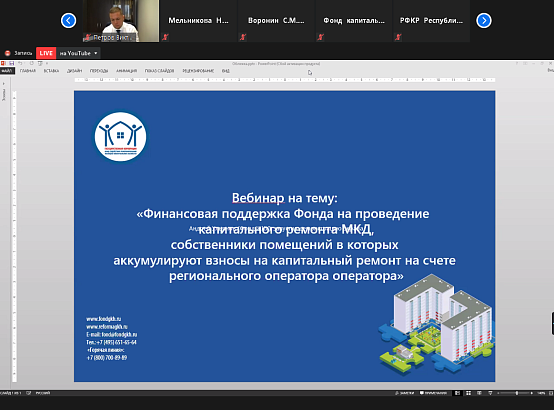This screenshot has width=554, height=410.
Task: Show next participants with right arrow
Action: pos(484,20)
